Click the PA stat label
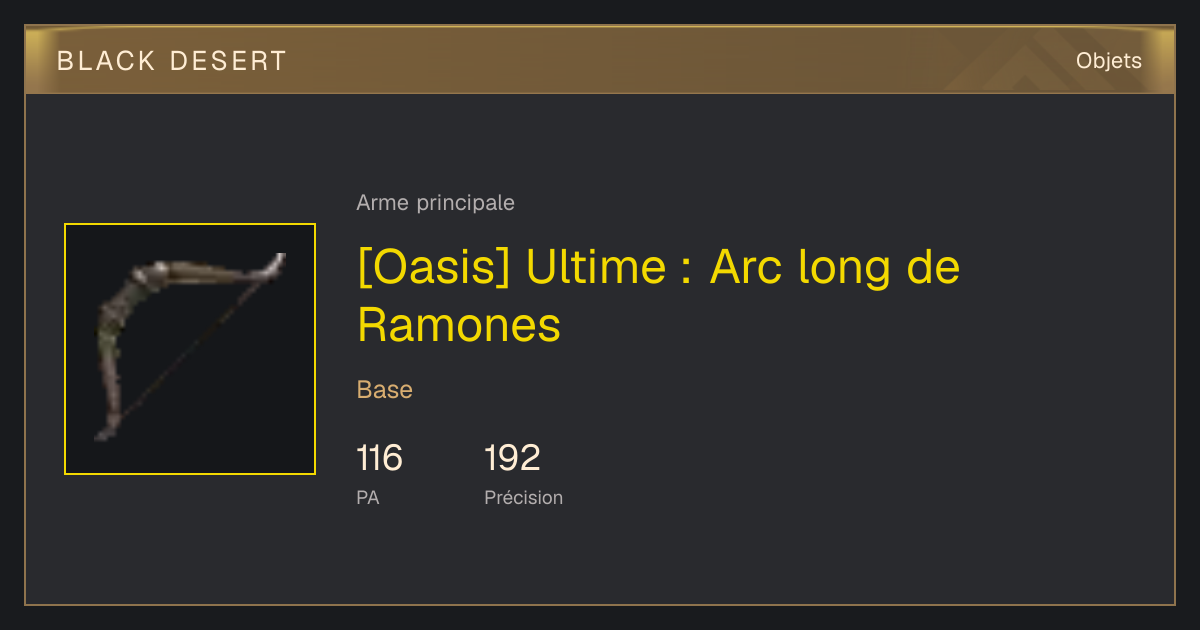The image size is (1200, 630). 368,497
